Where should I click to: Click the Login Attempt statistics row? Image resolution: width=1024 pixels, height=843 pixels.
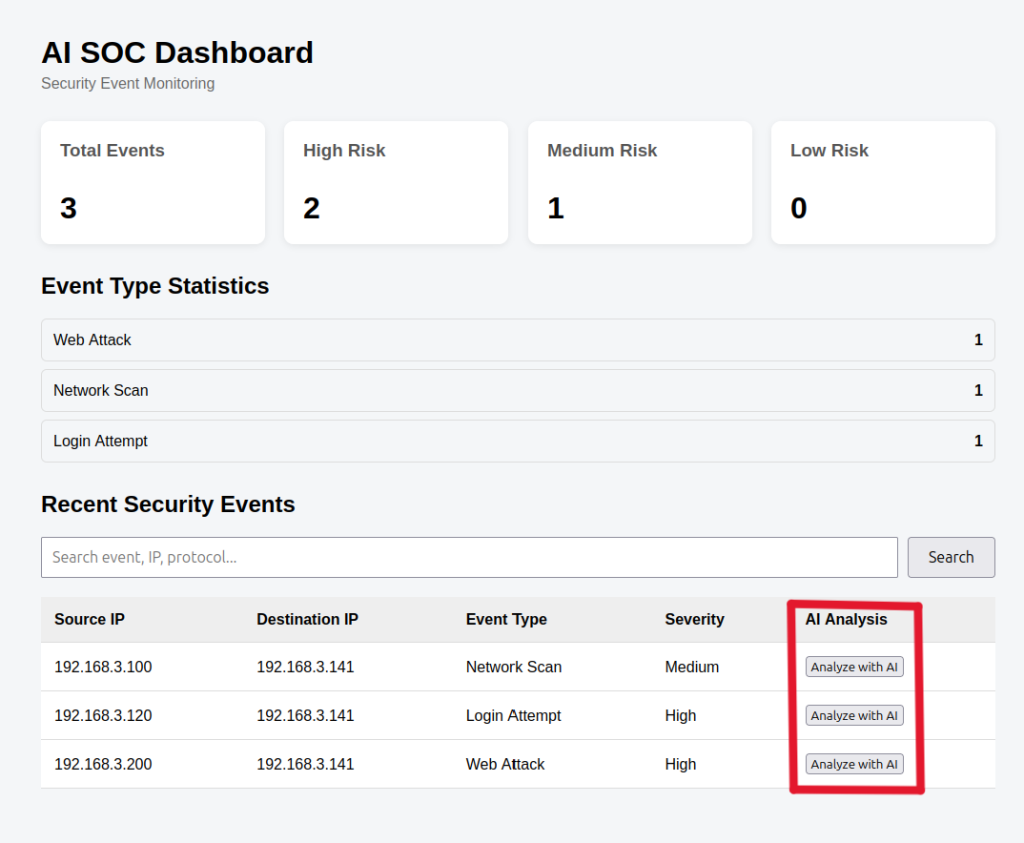pos(518,441)
